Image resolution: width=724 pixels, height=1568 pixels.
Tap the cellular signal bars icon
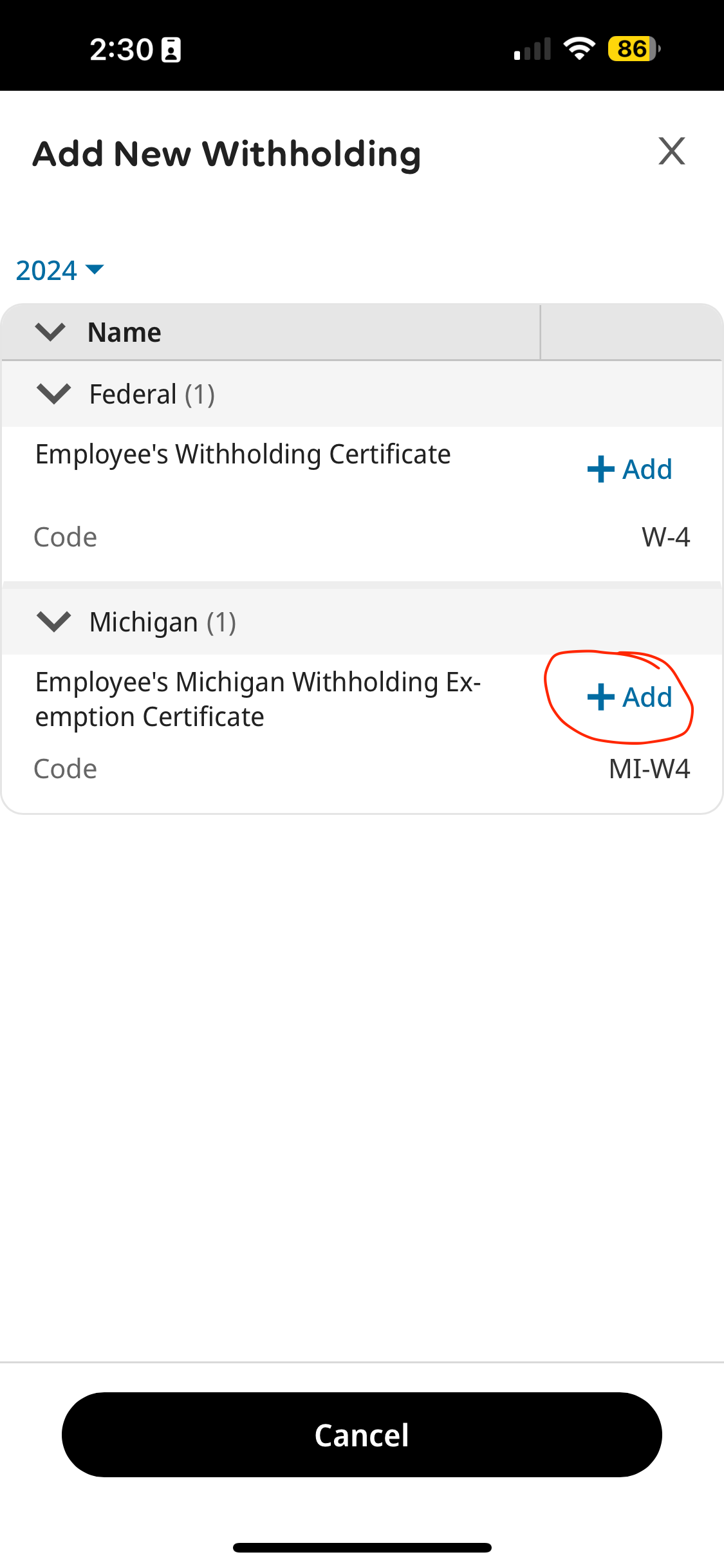coord(532,50)
